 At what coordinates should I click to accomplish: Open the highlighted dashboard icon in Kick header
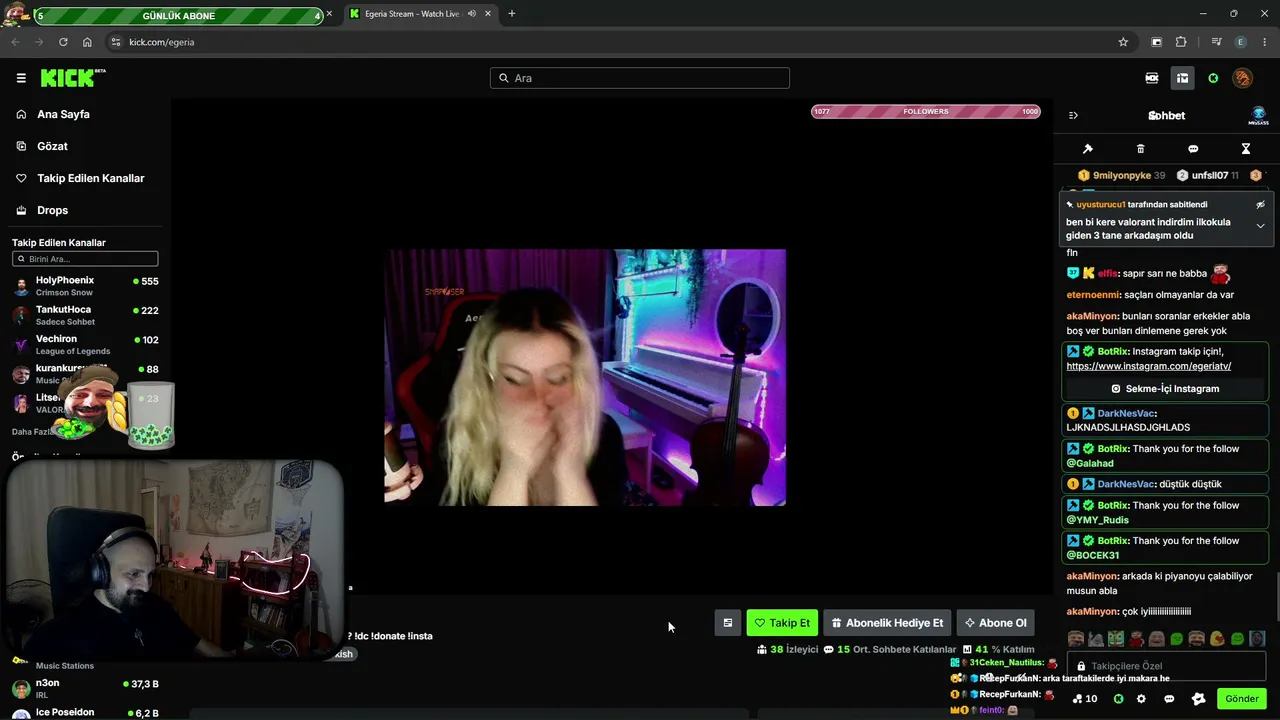[1182, 78]
